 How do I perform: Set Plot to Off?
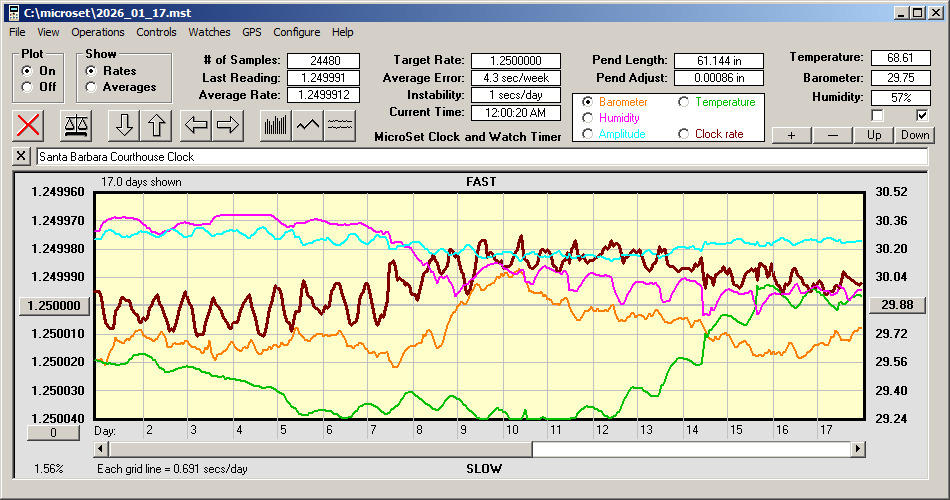27,87
